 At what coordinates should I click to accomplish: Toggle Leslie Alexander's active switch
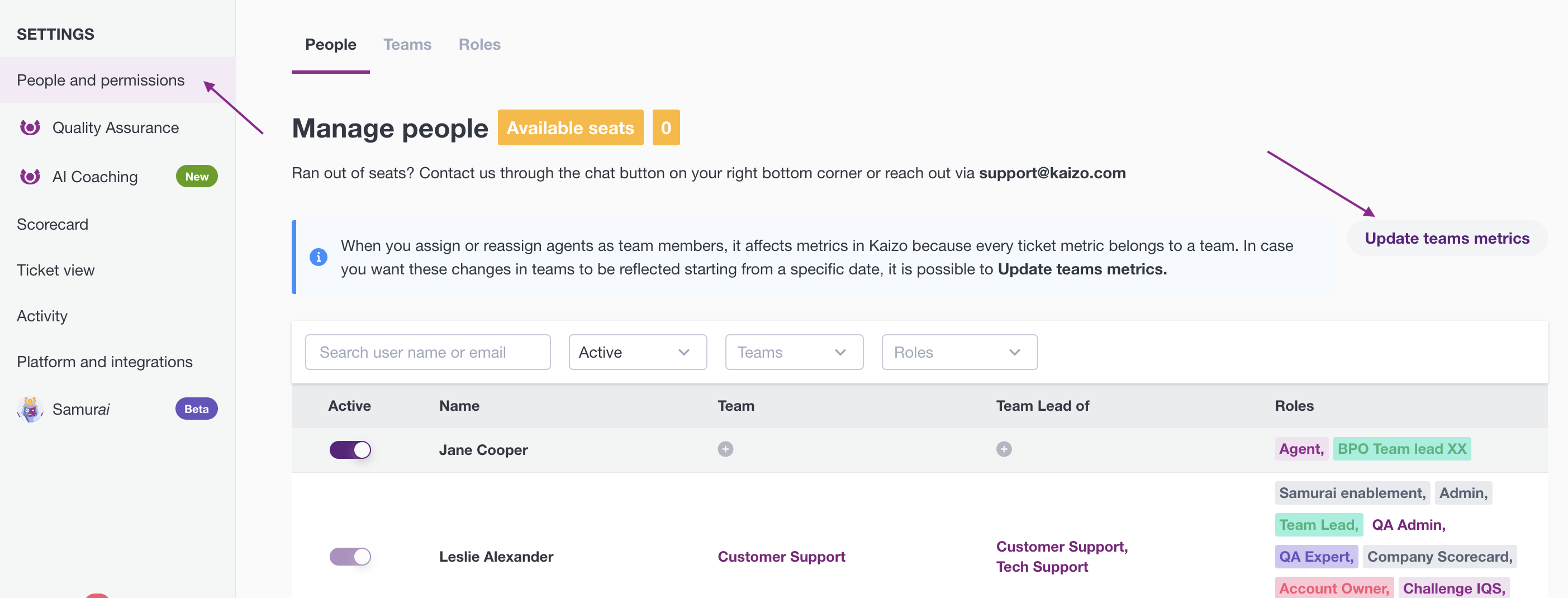(x=350, y=557)
